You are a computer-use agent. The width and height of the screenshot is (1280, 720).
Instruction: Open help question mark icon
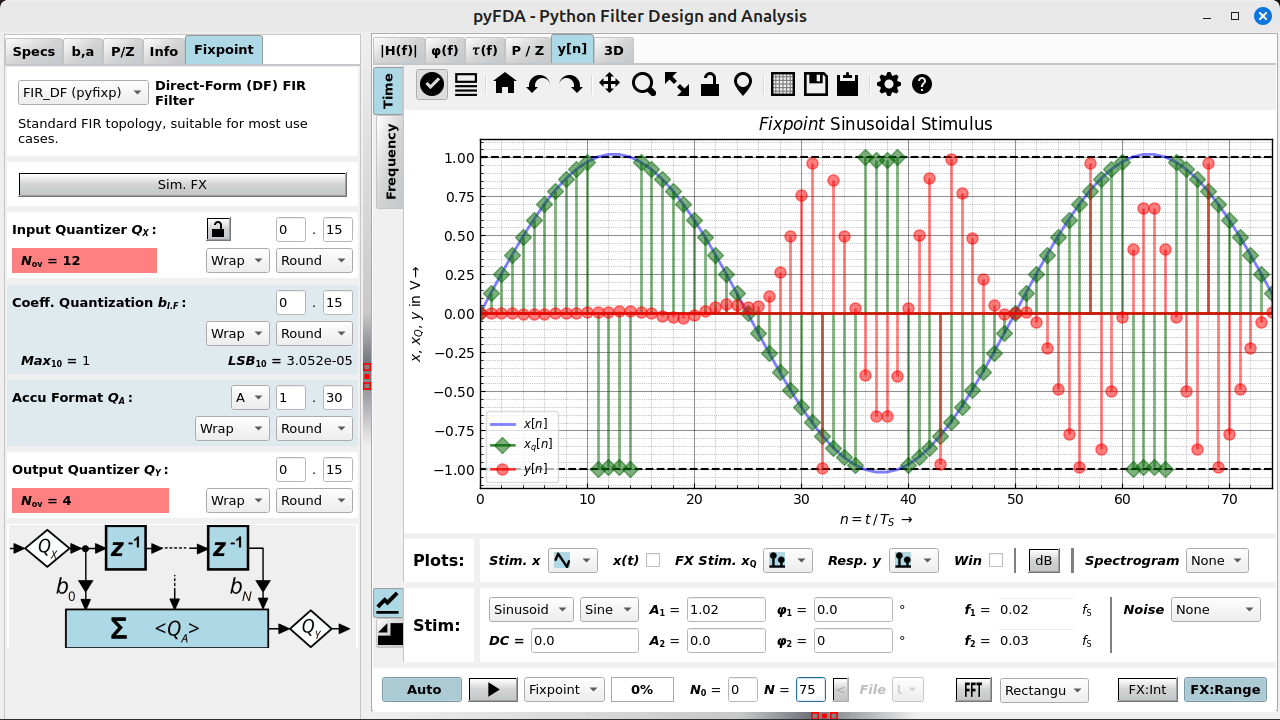point(922,84)
